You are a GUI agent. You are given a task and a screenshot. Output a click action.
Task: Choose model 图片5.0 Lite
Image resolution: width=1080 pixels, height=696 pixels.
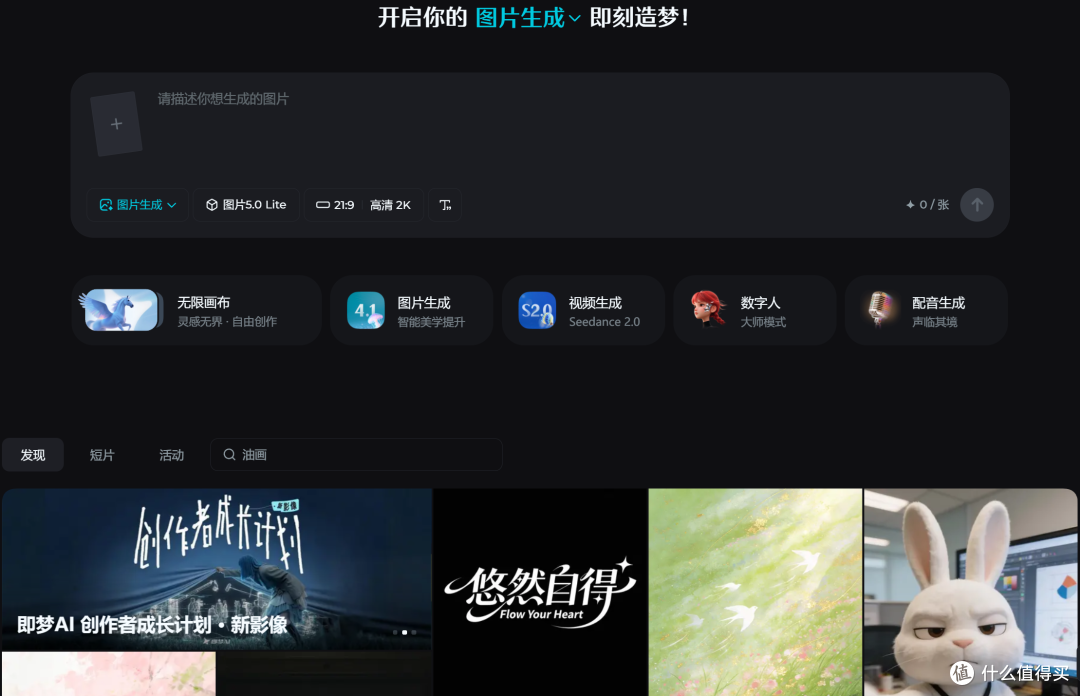click(x=247, y=205)
